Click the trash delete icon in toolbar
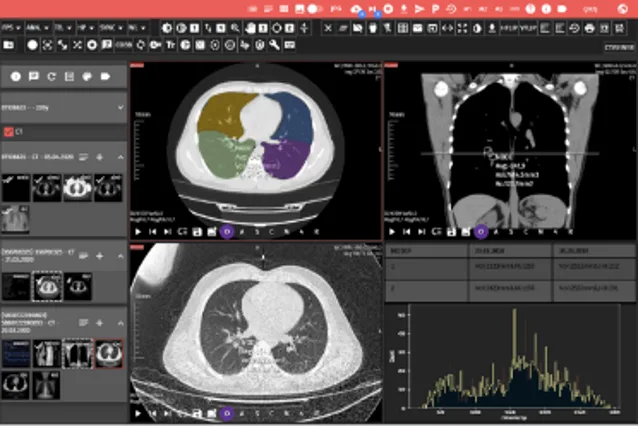The image size is (638, 426). point(373,27)
